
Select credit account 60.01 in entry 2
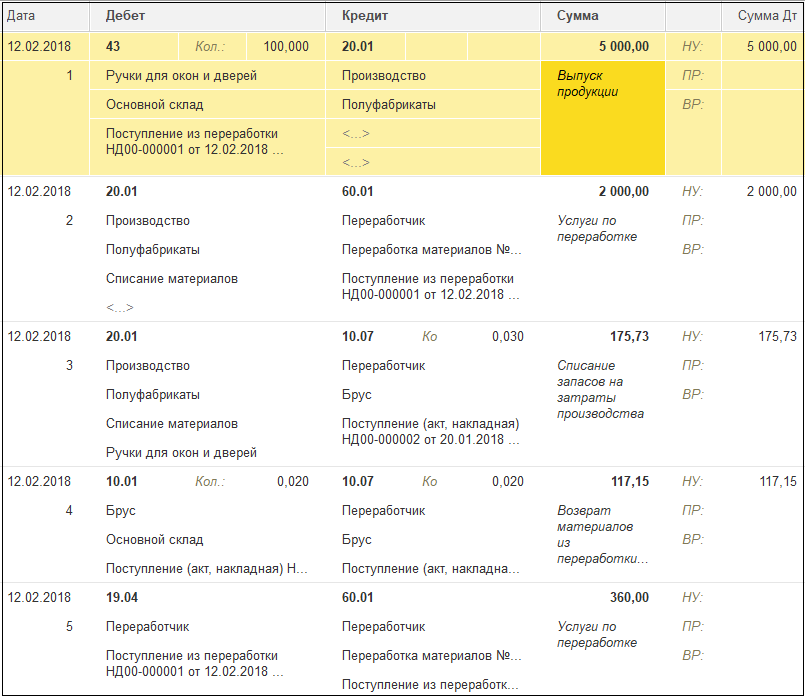(x=357, y=191)
